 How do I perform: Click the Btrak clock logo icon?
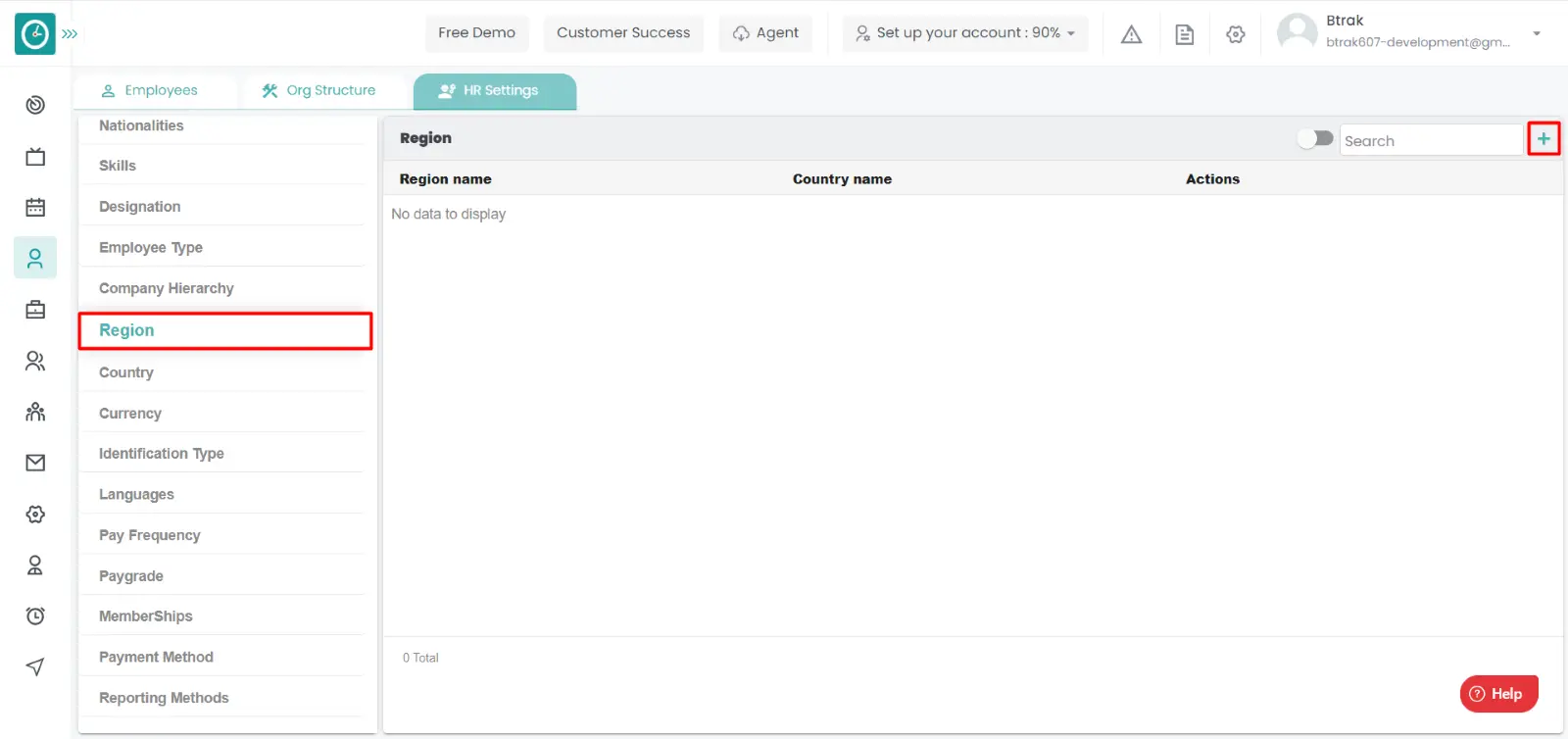(x=35, y=33)
